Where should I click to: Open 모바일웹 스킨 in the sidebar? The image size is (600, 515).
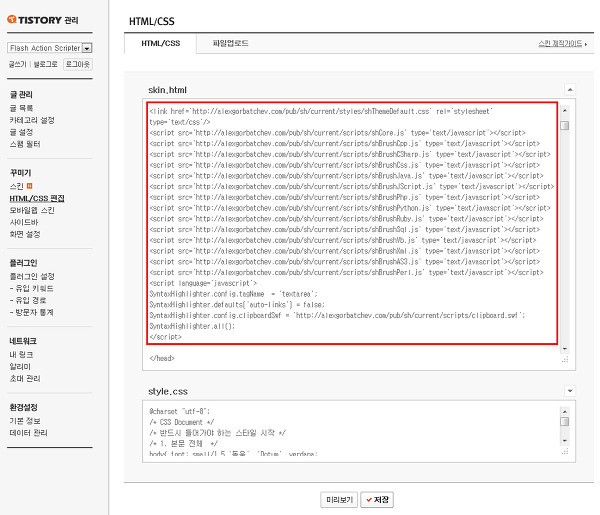click(32, 210)
